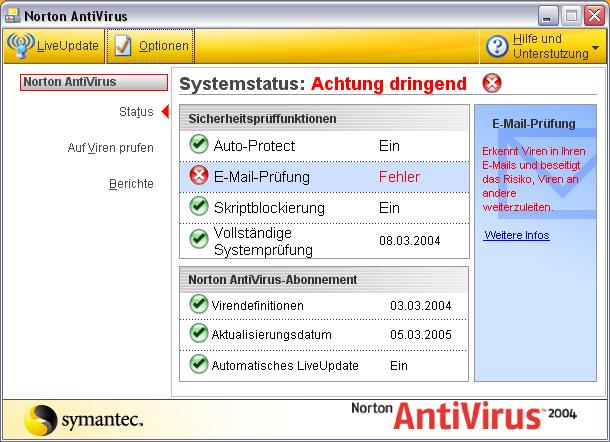
Task: Click the Optionen checklist icon
Action: coord(123,46)
